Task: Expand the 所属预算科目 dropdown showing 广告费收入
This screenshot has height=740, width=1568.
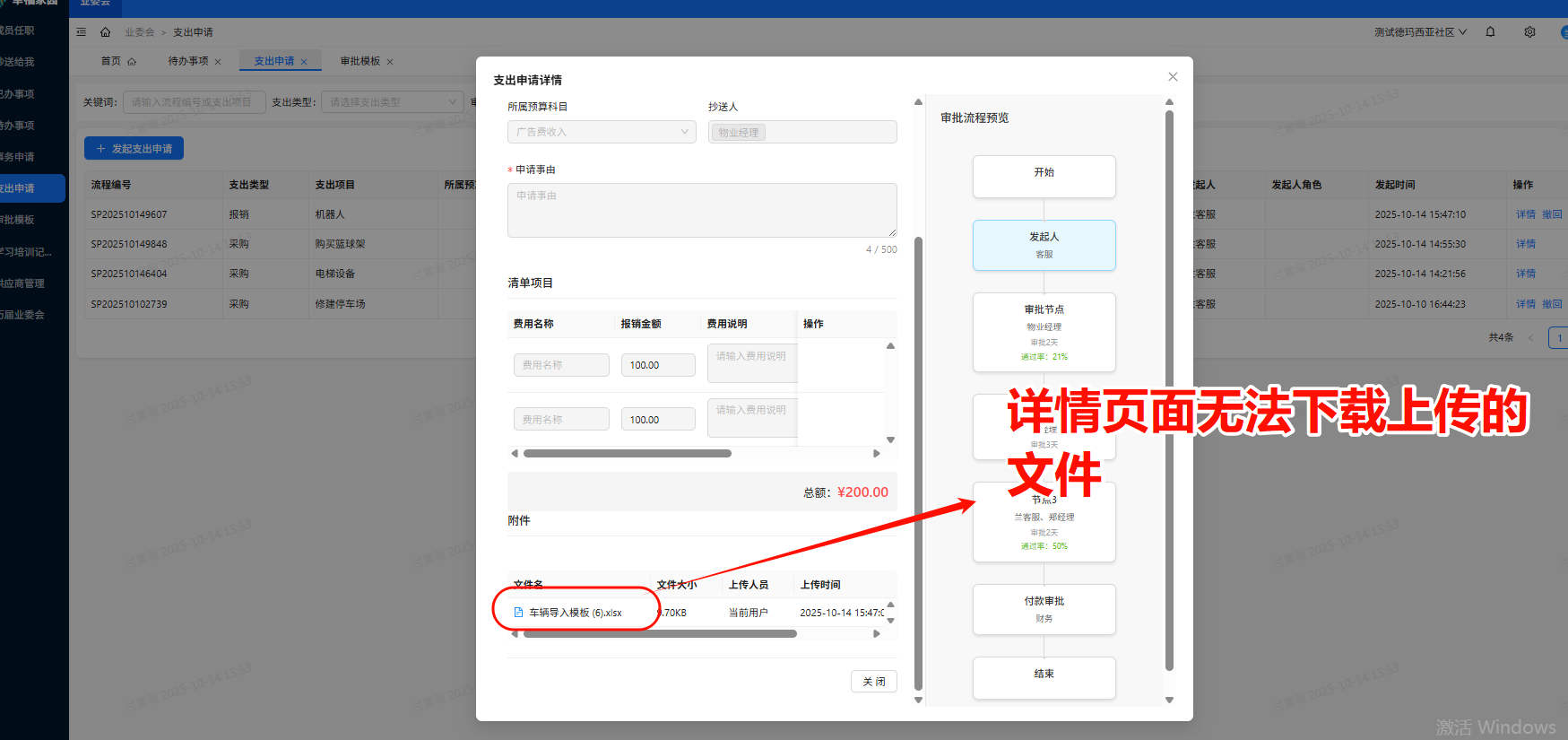Action: 601,132
